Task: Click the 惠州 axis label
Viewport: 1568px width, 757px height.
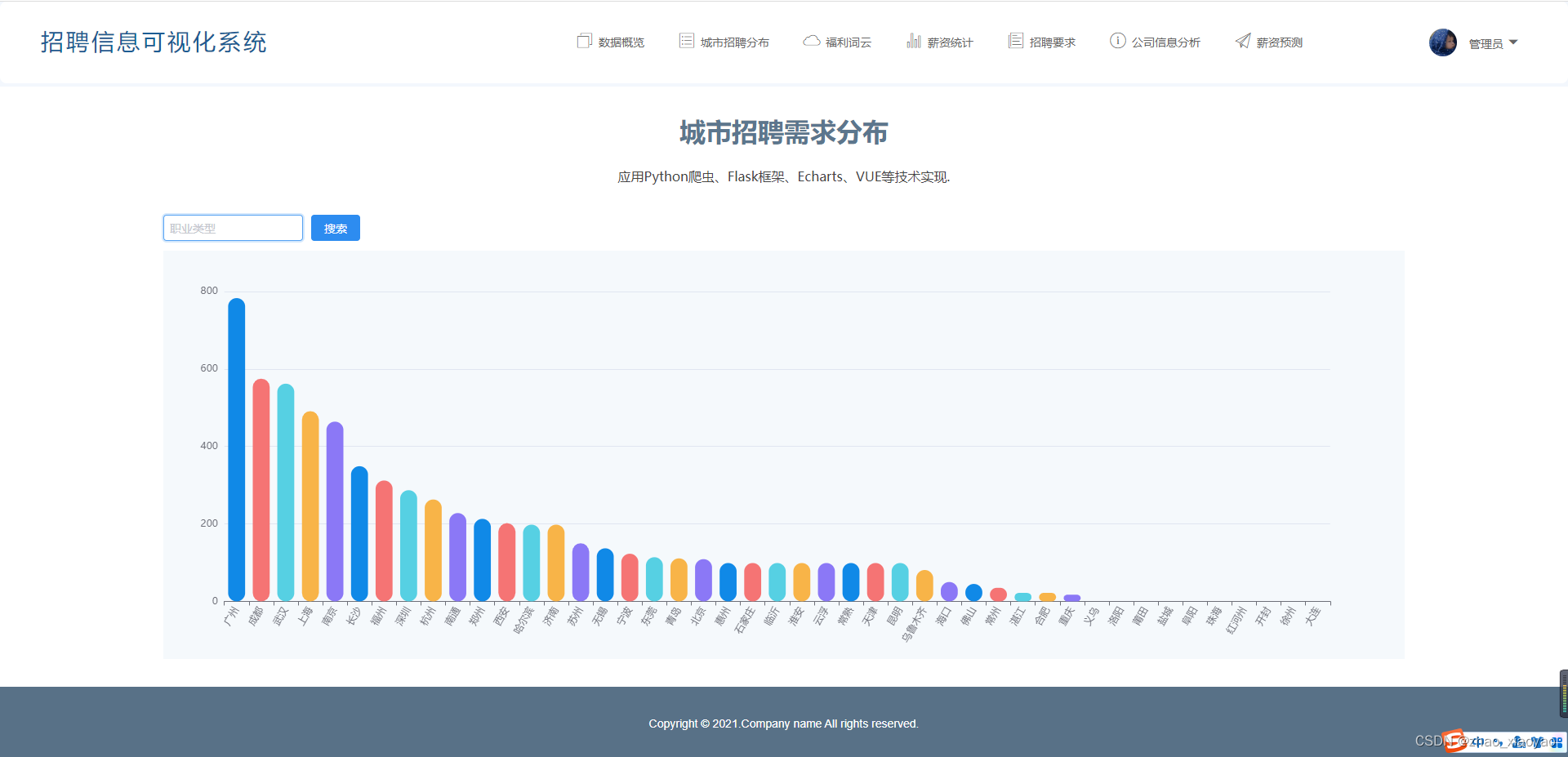Action: (x=723, y=617)
